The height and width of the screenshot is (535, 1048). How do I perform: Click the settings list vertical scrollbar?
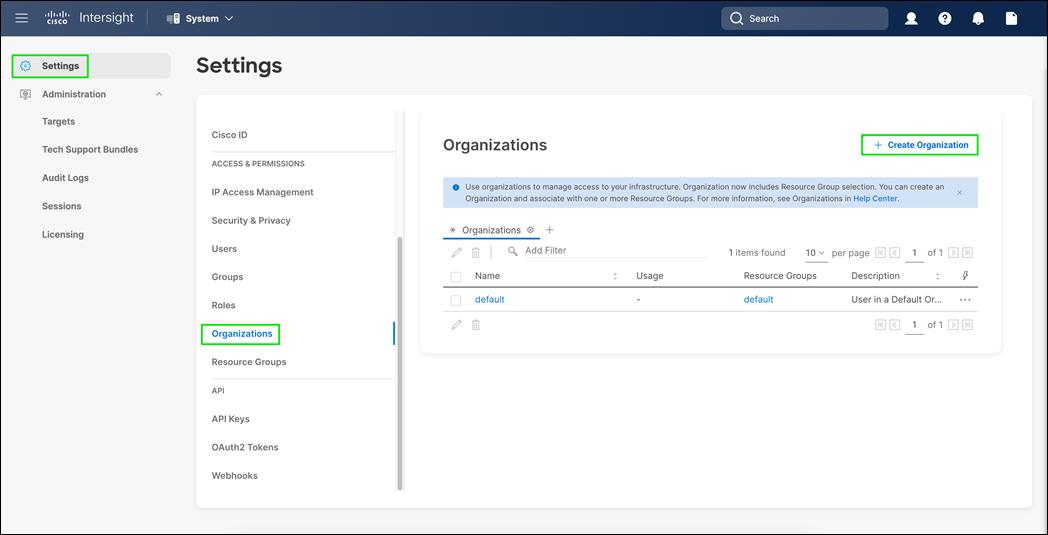click(x=400, y=363)
